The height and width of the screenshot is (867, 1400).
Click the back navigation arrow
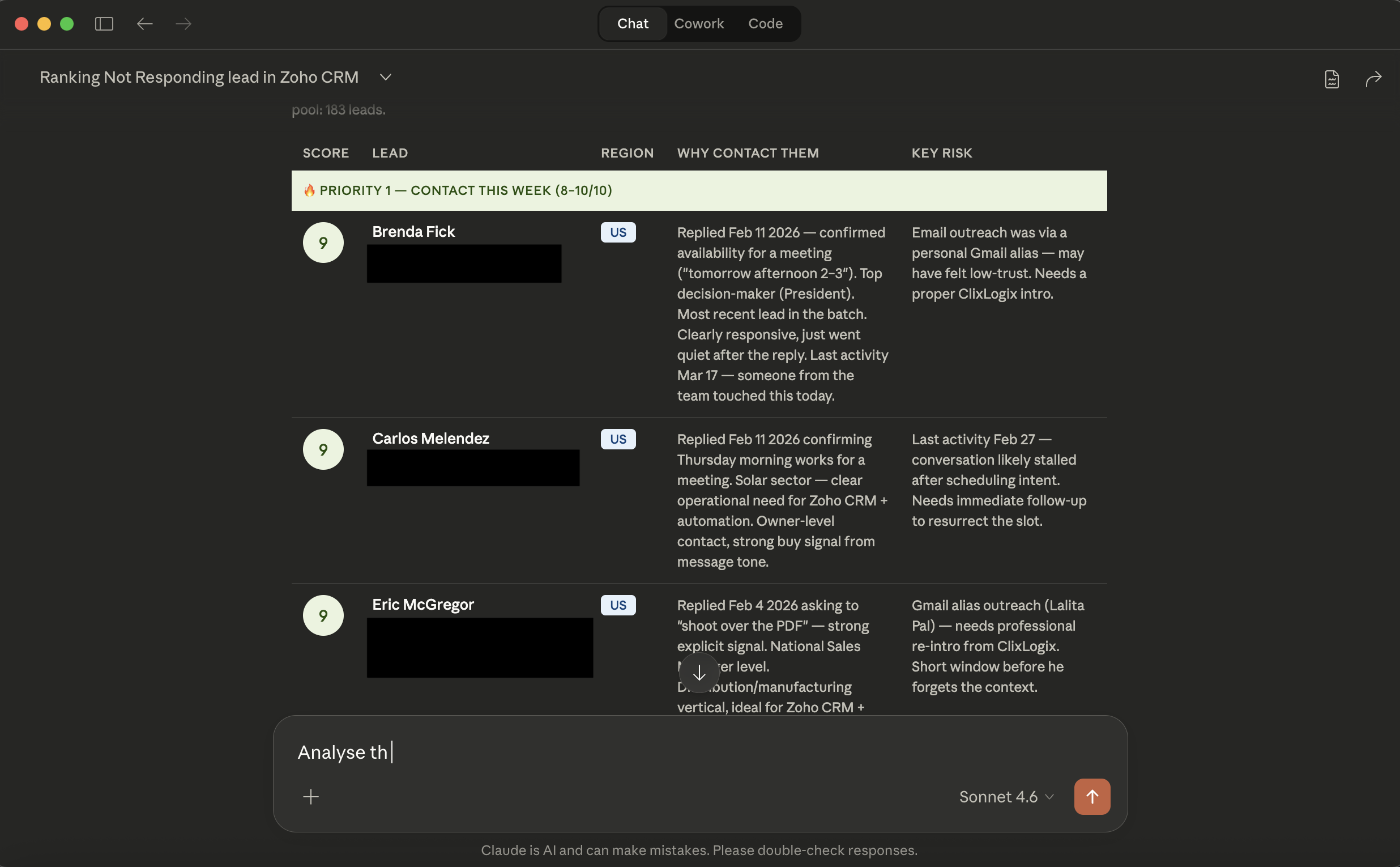pyautogui.click(x=144, y=23)
